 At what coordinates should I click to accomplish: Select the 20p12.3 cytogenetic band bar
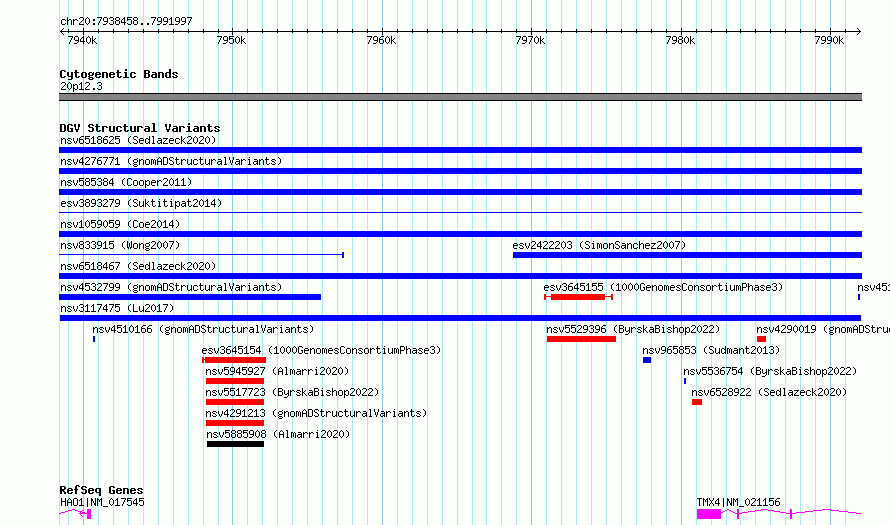460,97
